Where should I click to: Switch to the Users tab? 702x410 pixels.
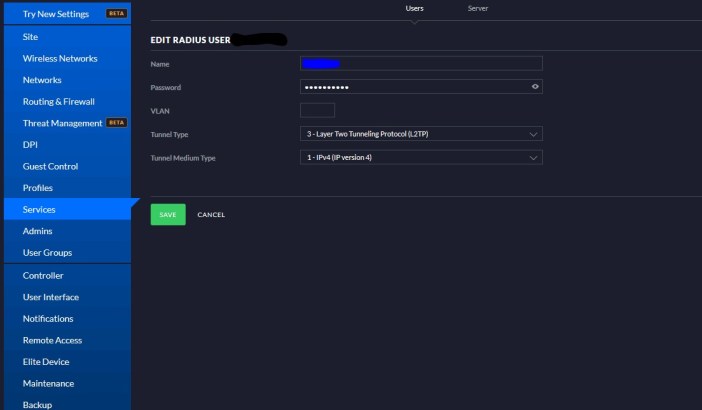tap(414, 8)
